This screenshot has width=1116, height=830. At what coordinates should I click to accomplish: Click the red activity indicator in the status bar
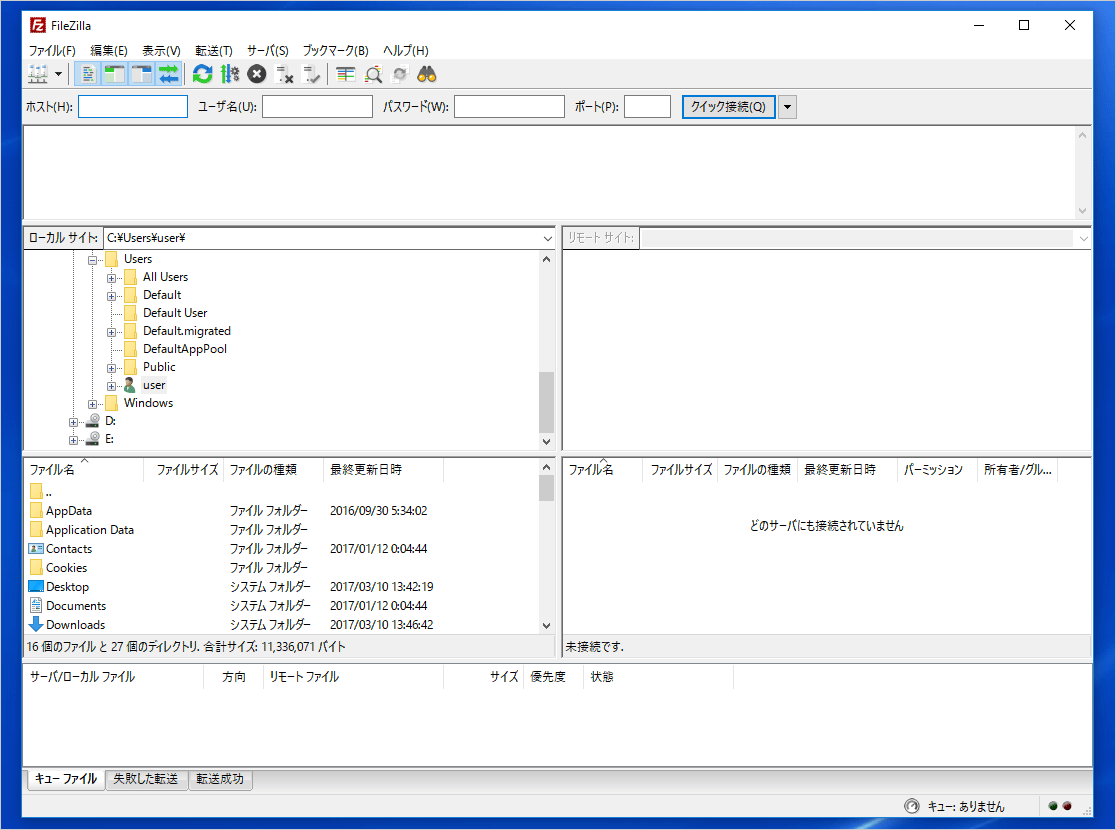(1067, 806)
